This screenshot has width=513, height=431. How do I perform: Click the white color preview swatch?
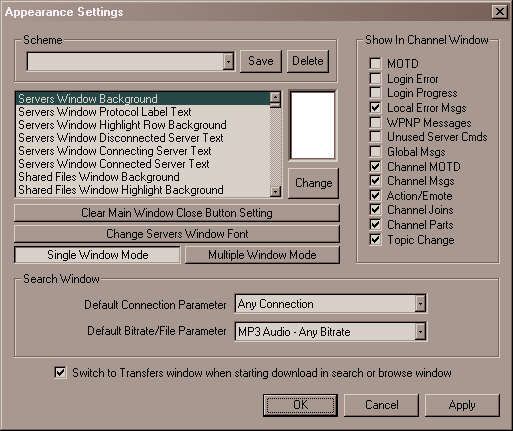click(313, 125)
